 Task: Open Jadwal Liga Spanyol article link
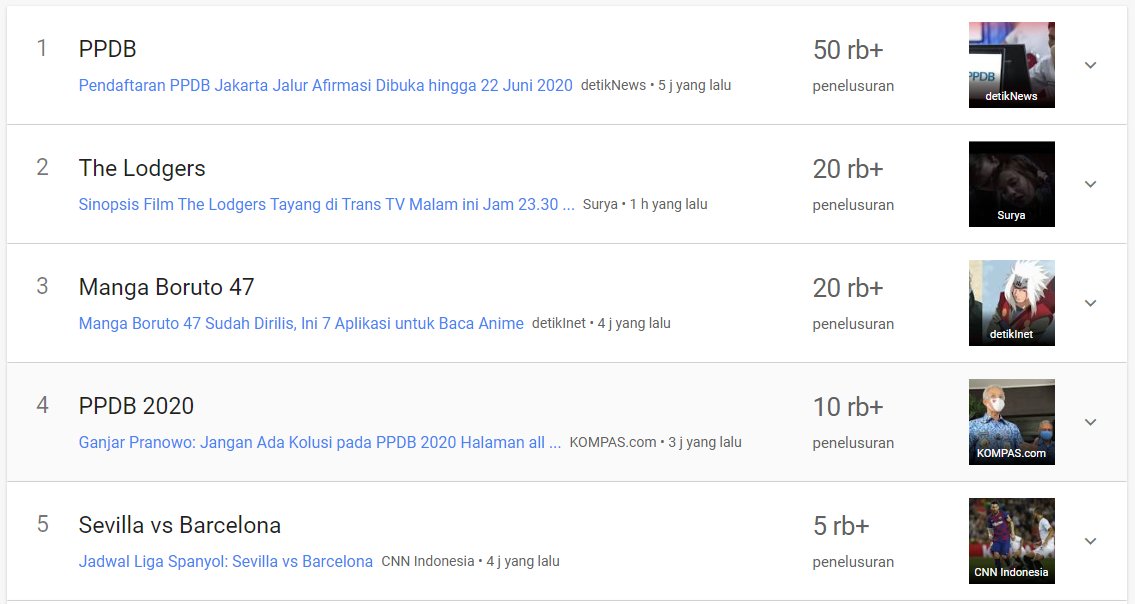point(225,561)
